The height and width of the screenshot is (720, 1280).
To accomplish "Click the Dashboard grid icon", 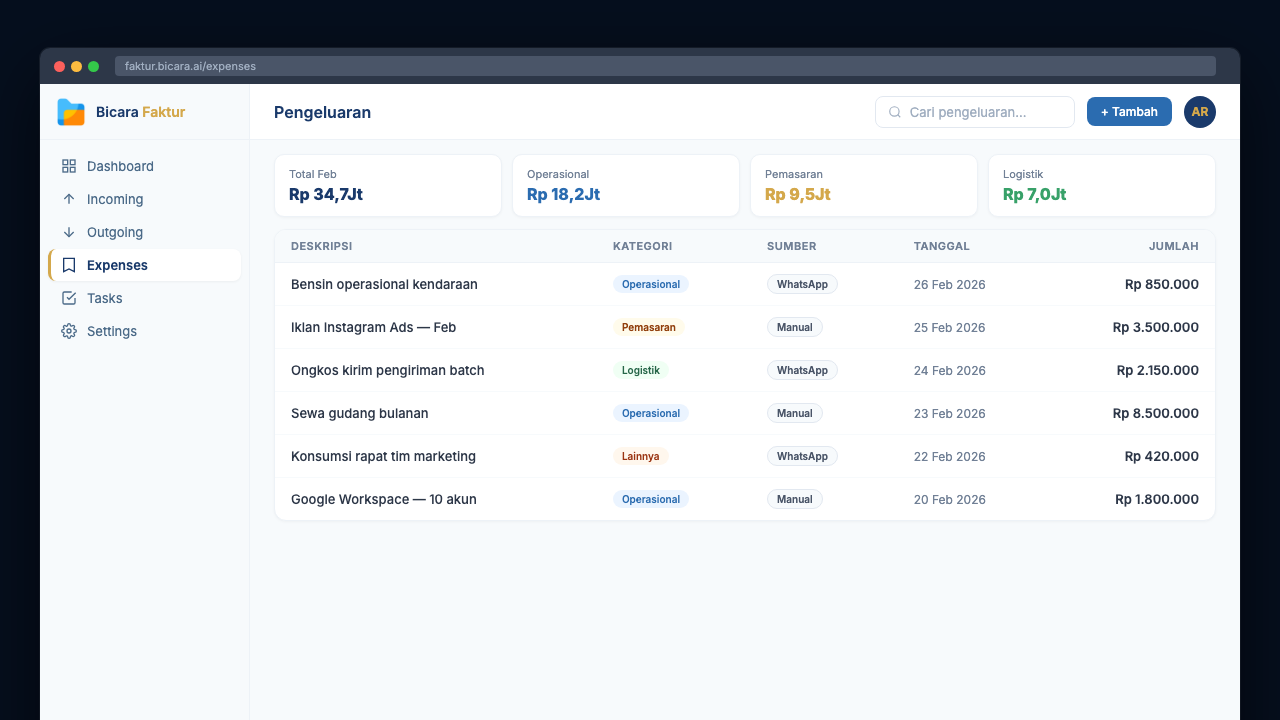I will tap(69, 166).
